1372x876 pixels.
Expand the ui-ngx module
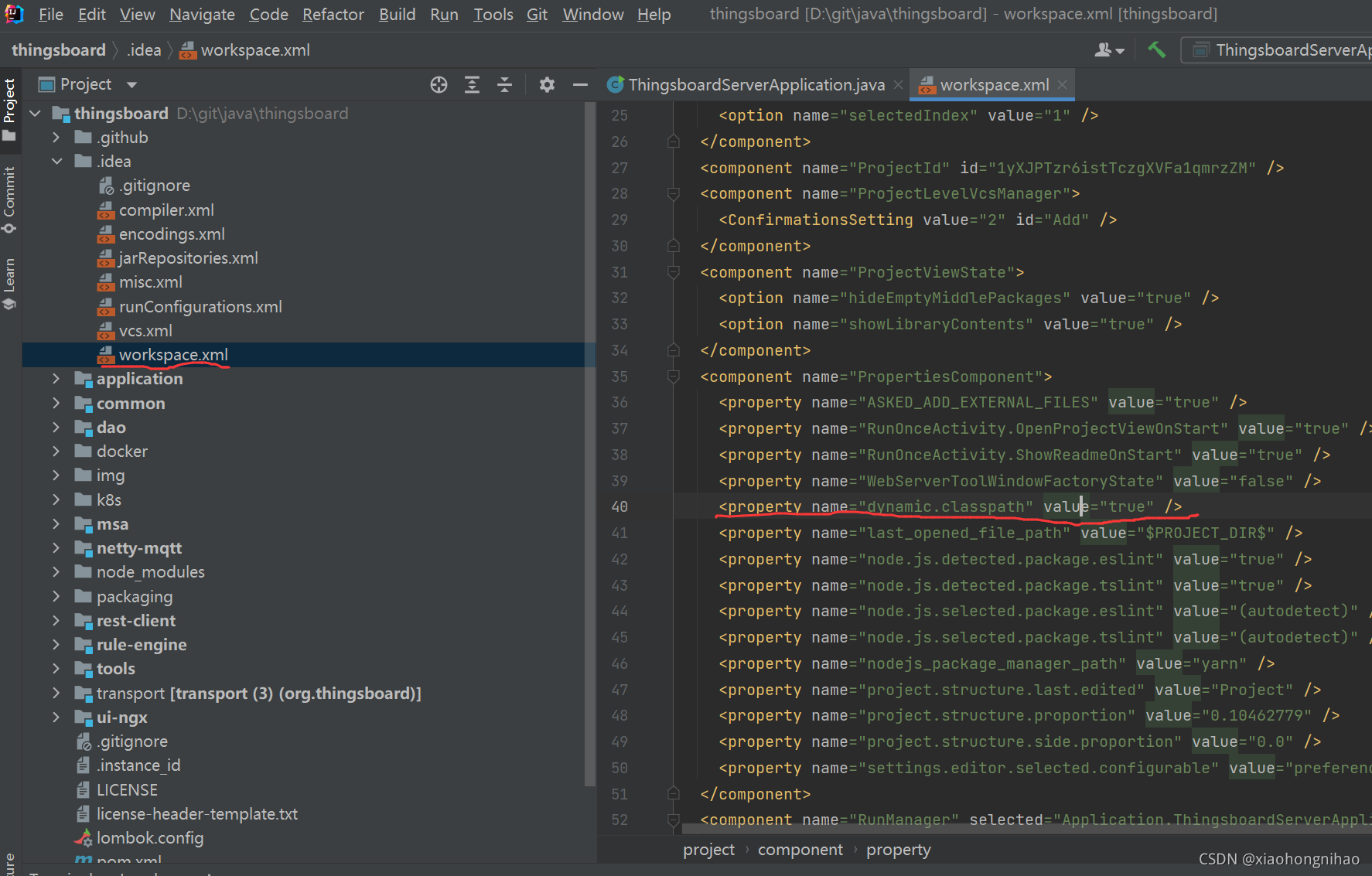(56, 718)
